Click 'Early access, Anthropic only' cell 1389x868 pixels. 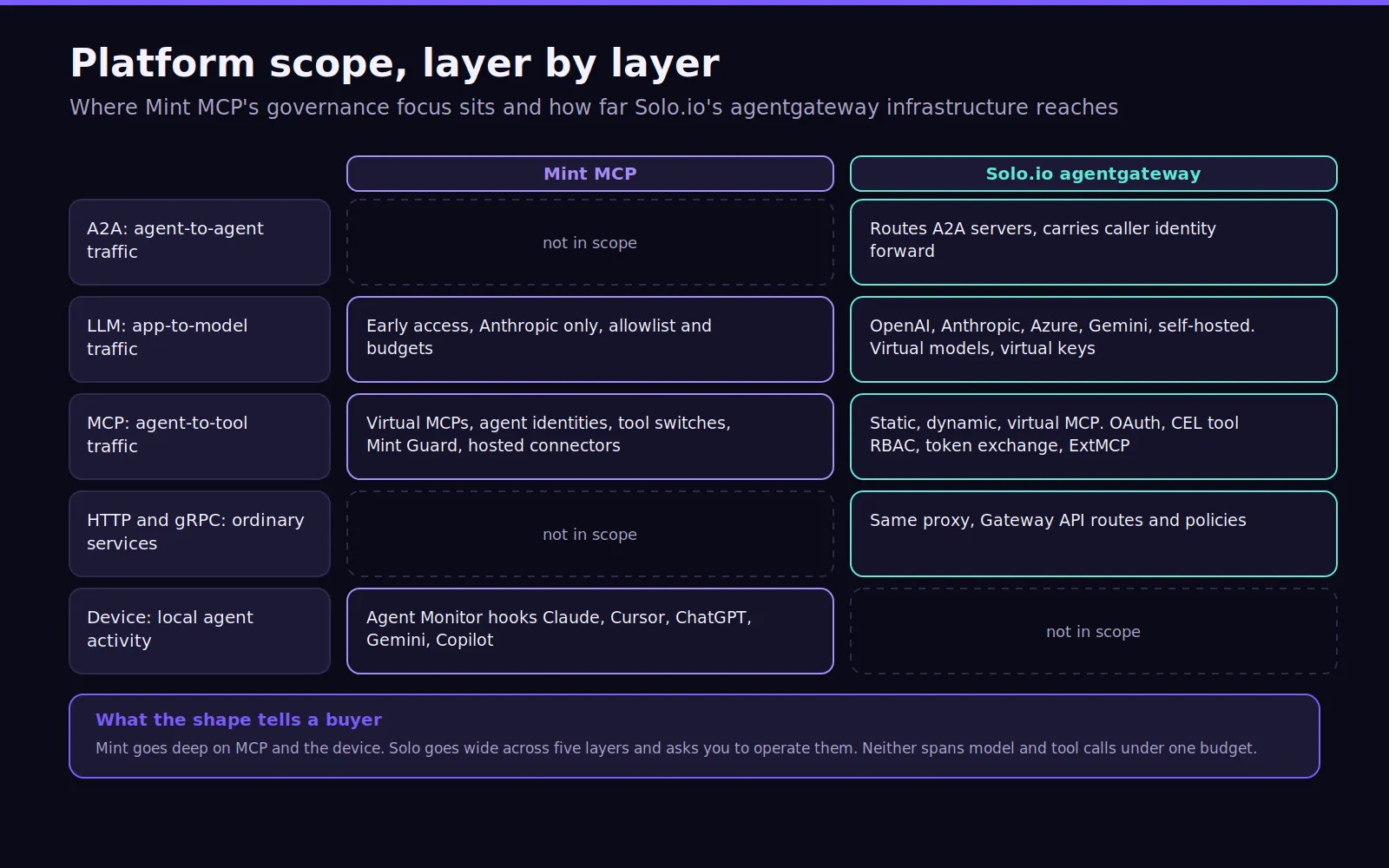coord(590,339)
